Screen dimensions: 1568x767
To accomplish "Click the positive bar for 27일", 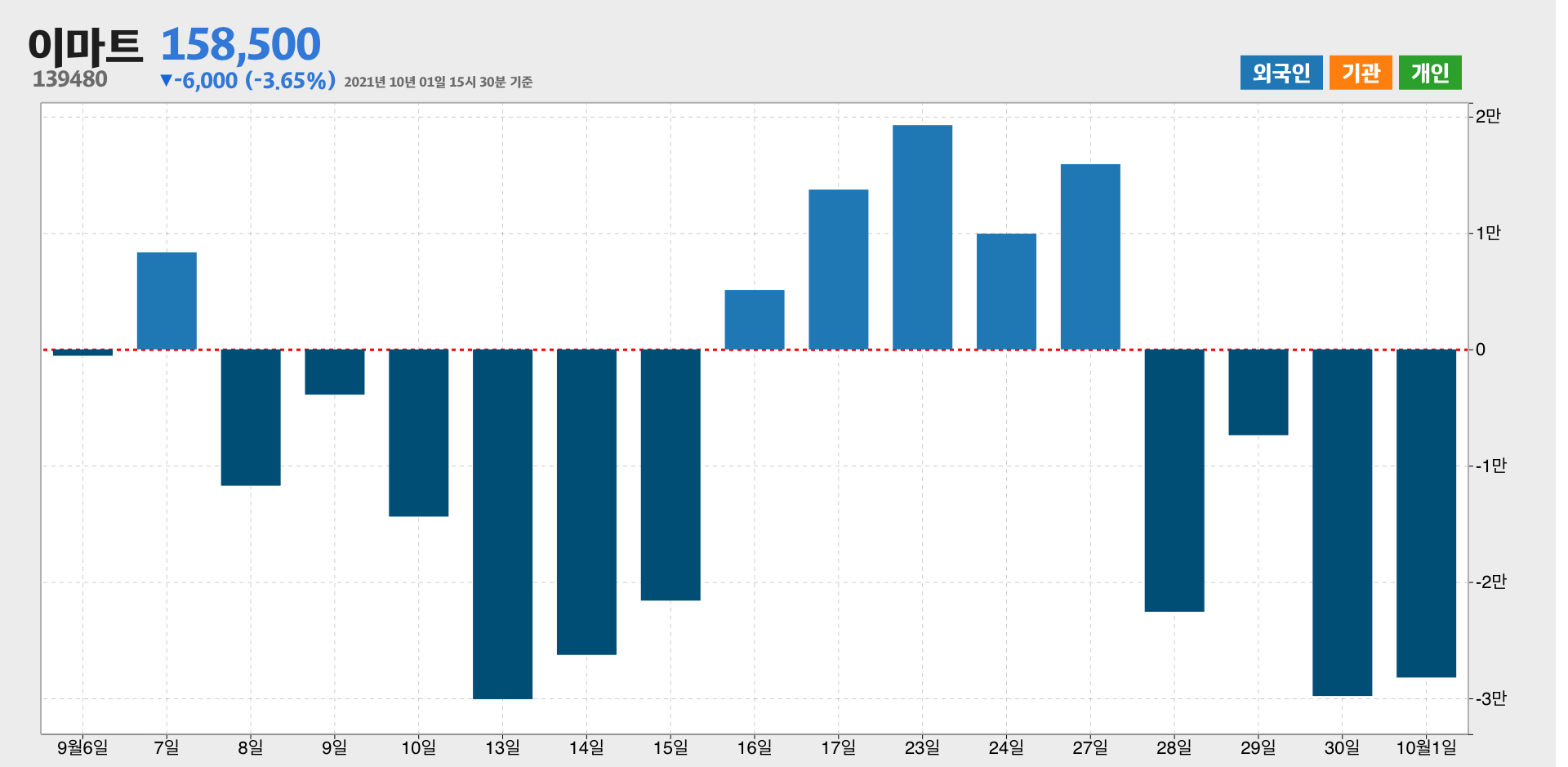I will coord(1090,256).
